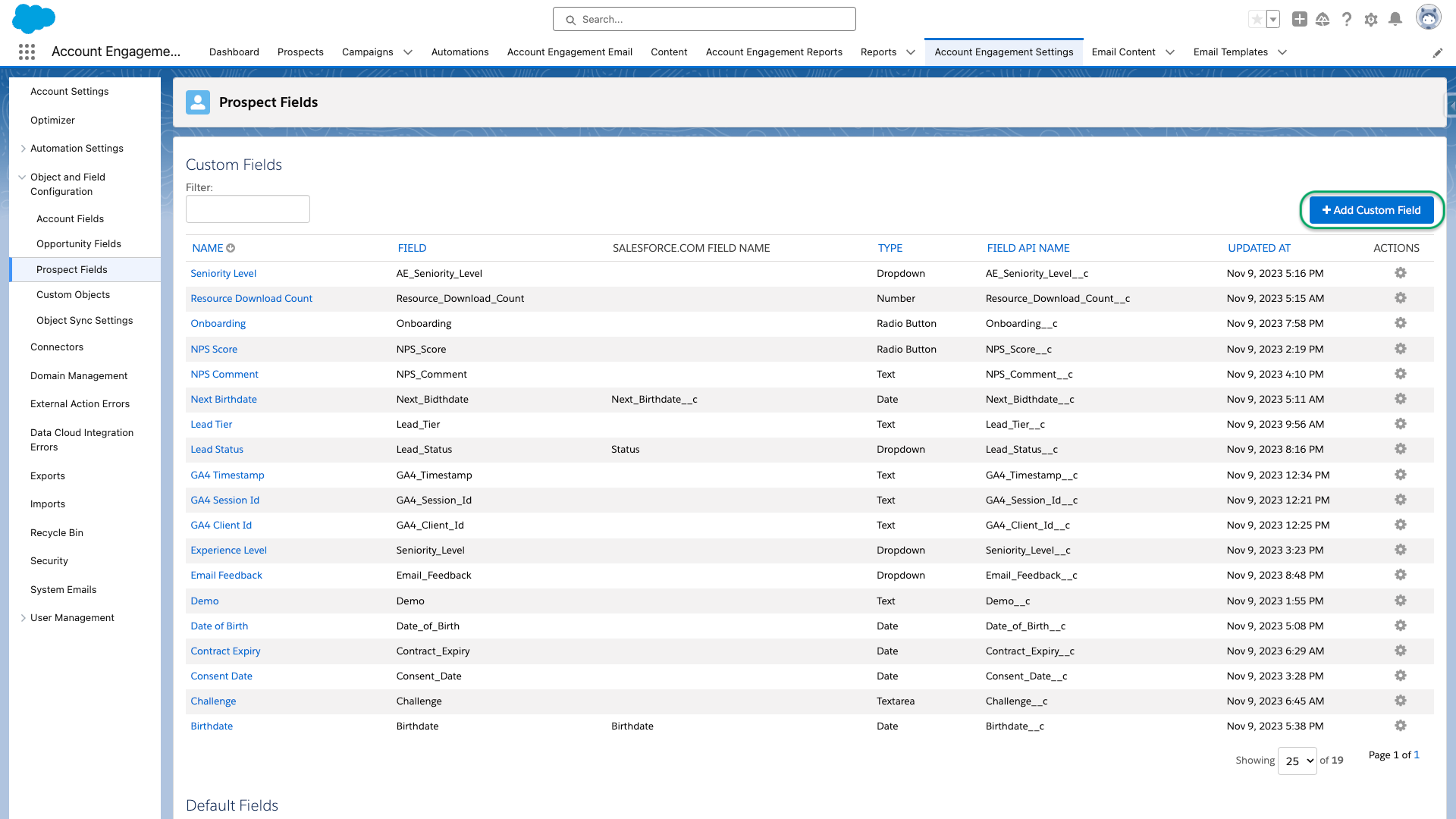Open the user profile avatar
The width and height of the screenshot is (1456, 819).
[x=1429, y=17]
